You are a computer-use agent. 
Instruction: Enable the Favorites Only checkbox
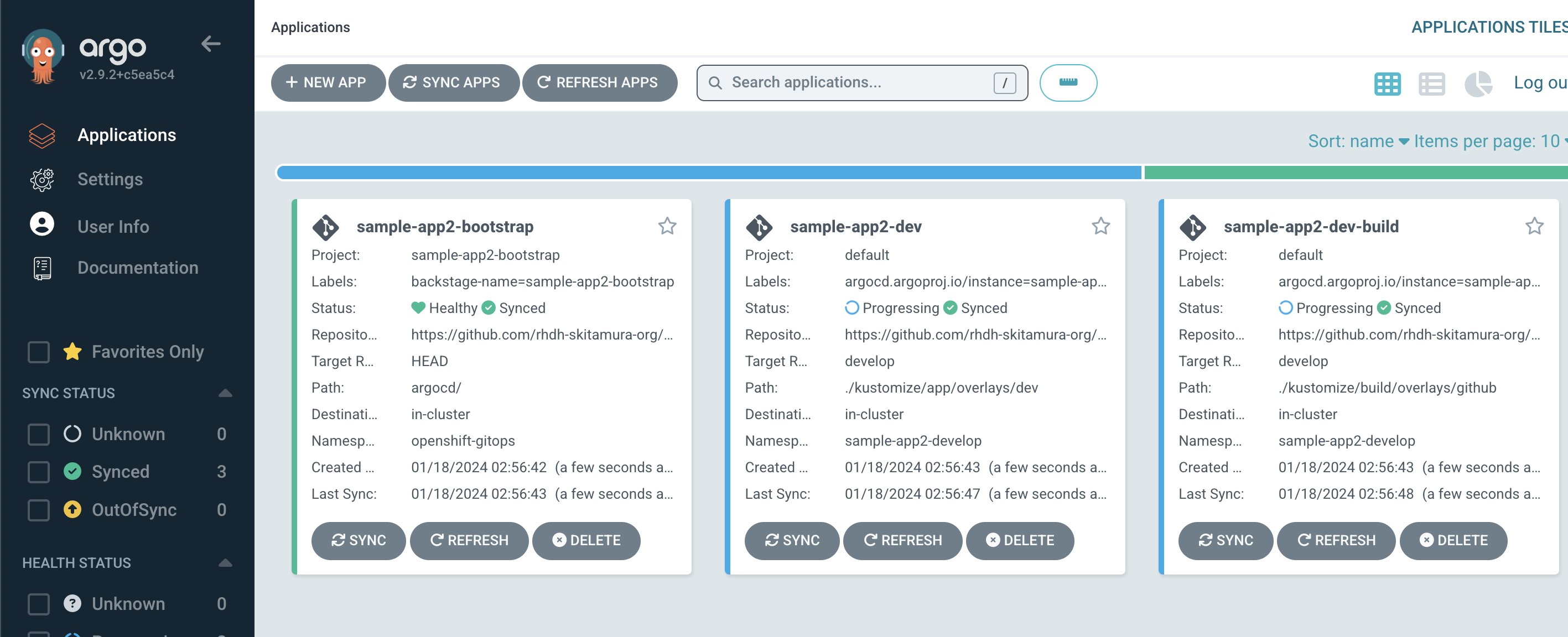point(39,352)
